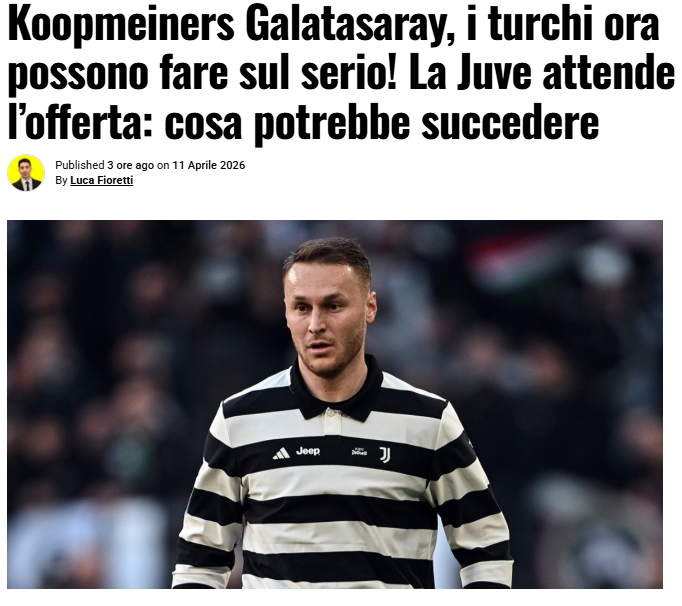The image size is (682, 606).
Task: Click the publish date 11 Aprile 2026
Action: point(209,165)
